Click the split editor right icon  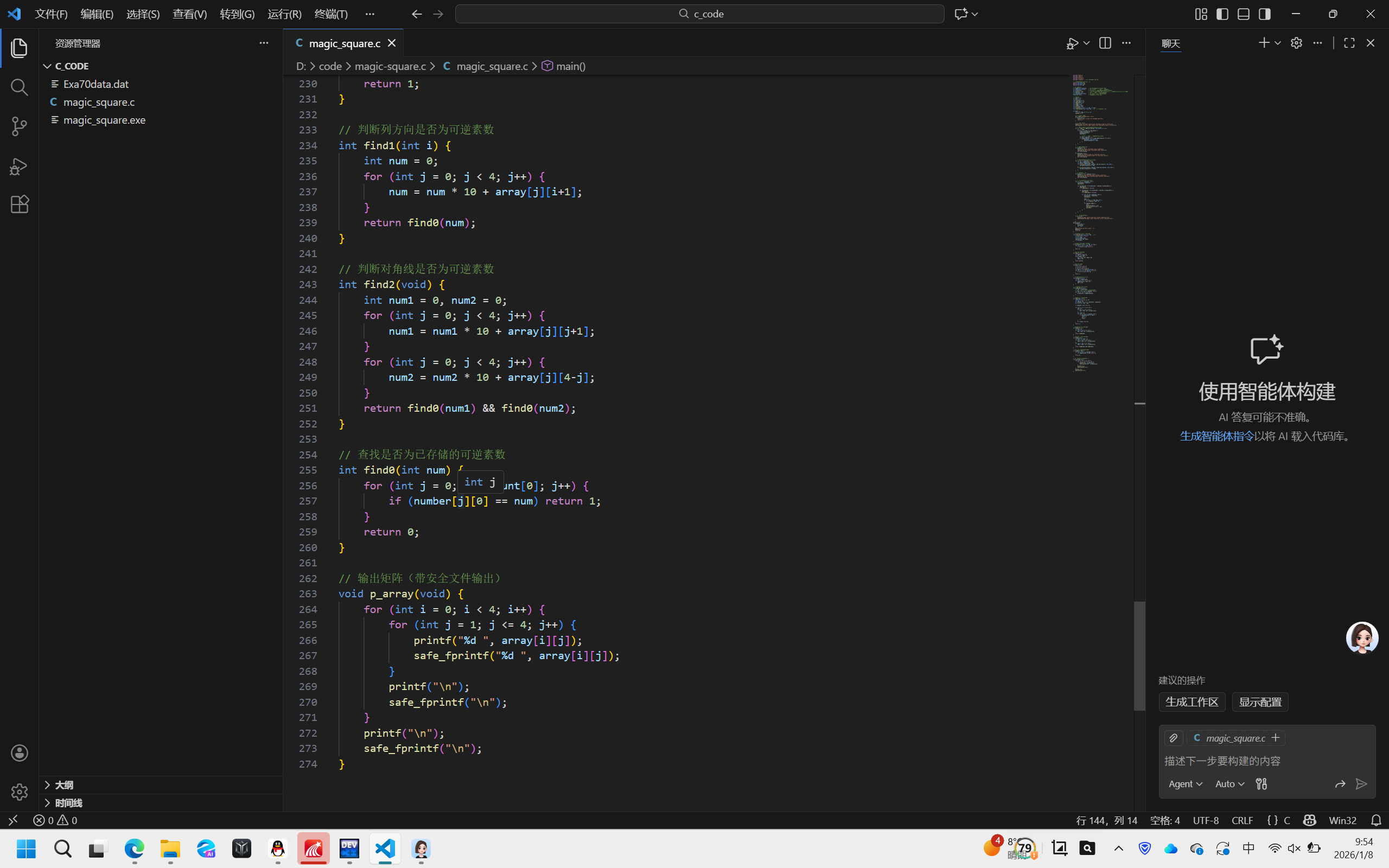[1105, 43]
